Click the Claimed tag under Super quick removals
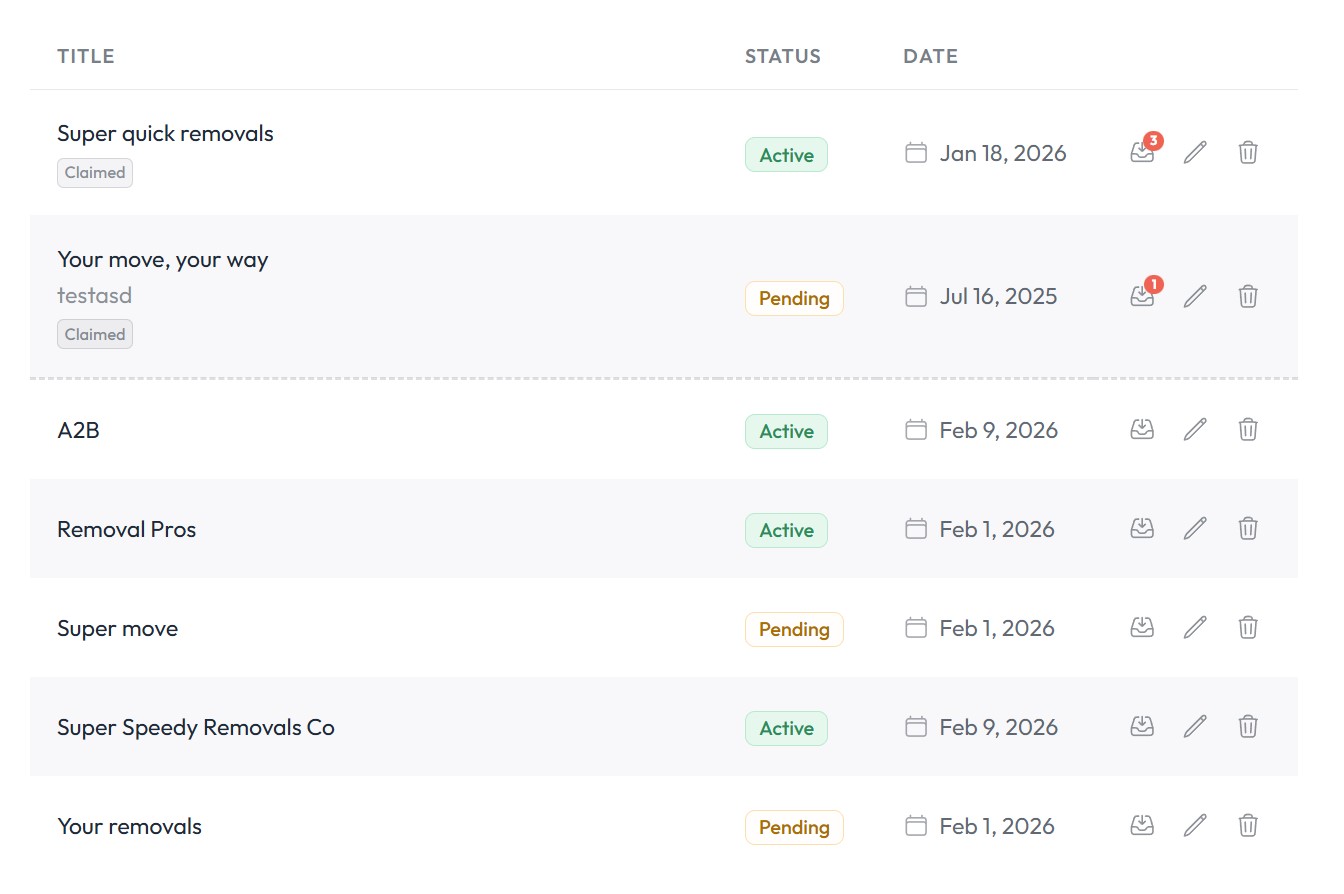The image size is (1344, 894). point(94,172)
